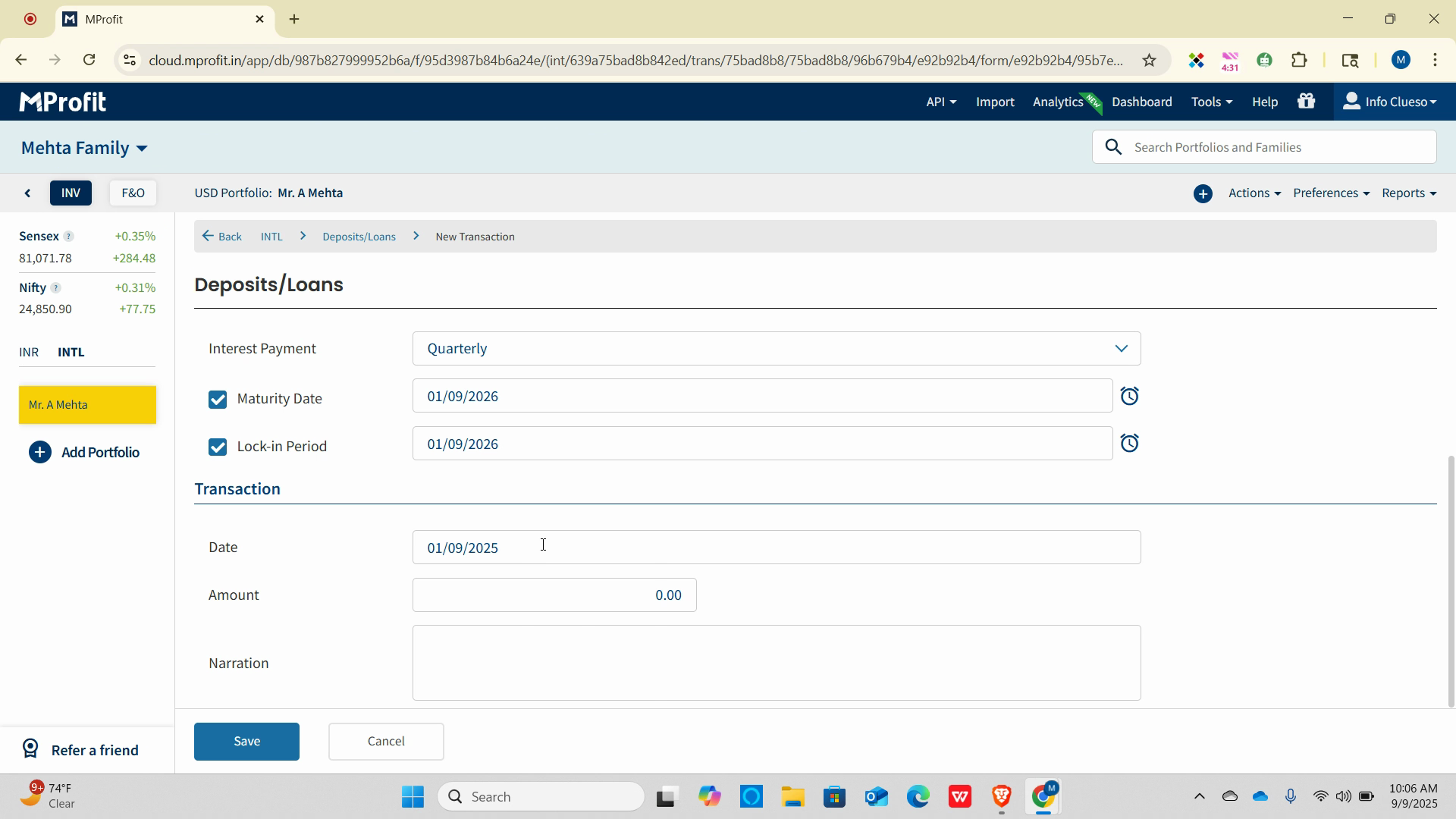
Task: Open the Reports menu
Action: click(1408, 193)
